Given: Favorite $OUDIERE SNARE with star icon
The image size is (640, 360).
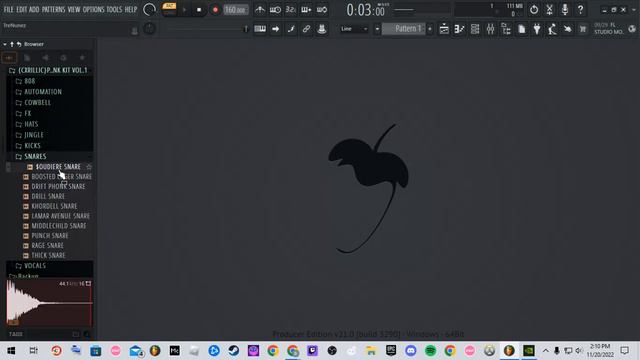Looking at the screenshot, I should click(89, 167).
